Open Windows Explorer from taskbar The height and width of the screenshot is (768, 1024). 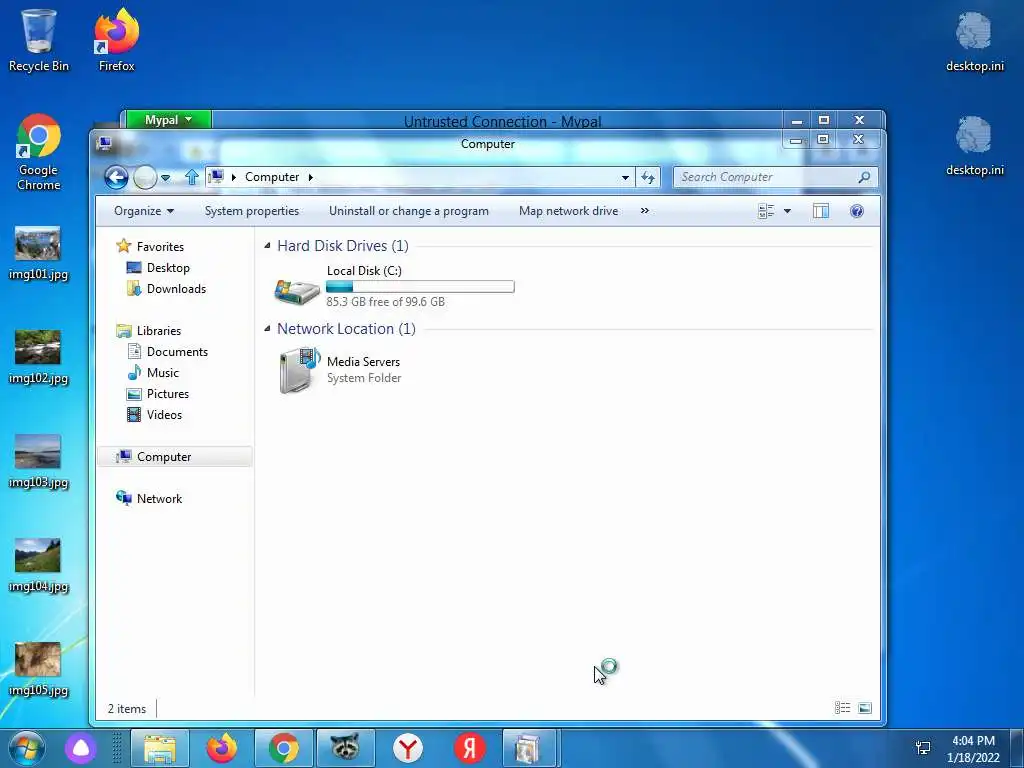coord(160,748)
